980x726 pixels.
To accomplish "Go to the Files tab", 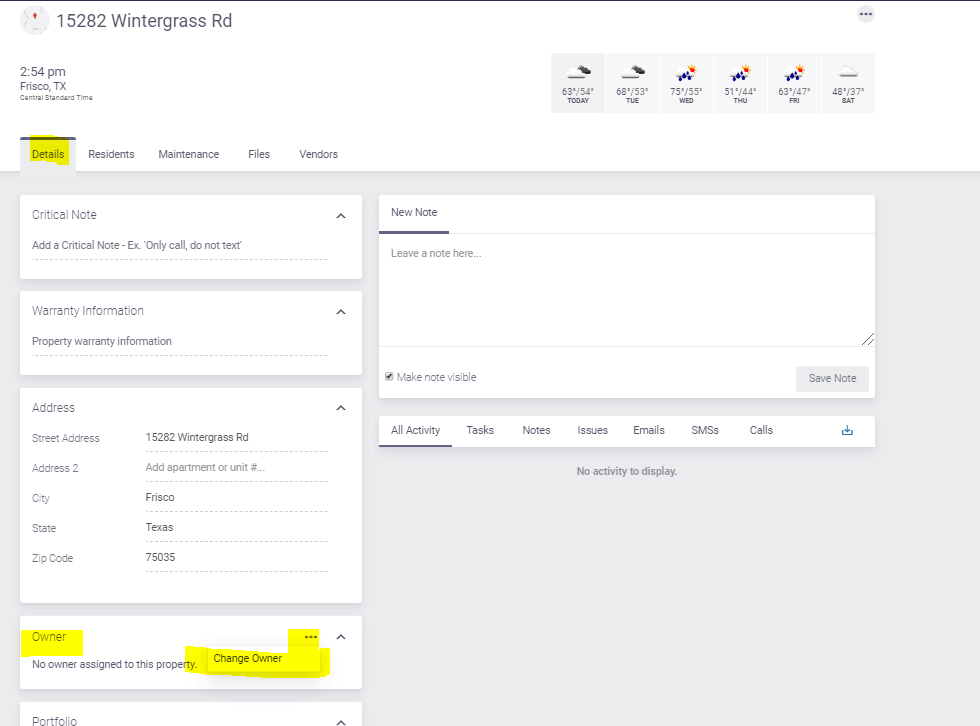I will coord(259,154).
